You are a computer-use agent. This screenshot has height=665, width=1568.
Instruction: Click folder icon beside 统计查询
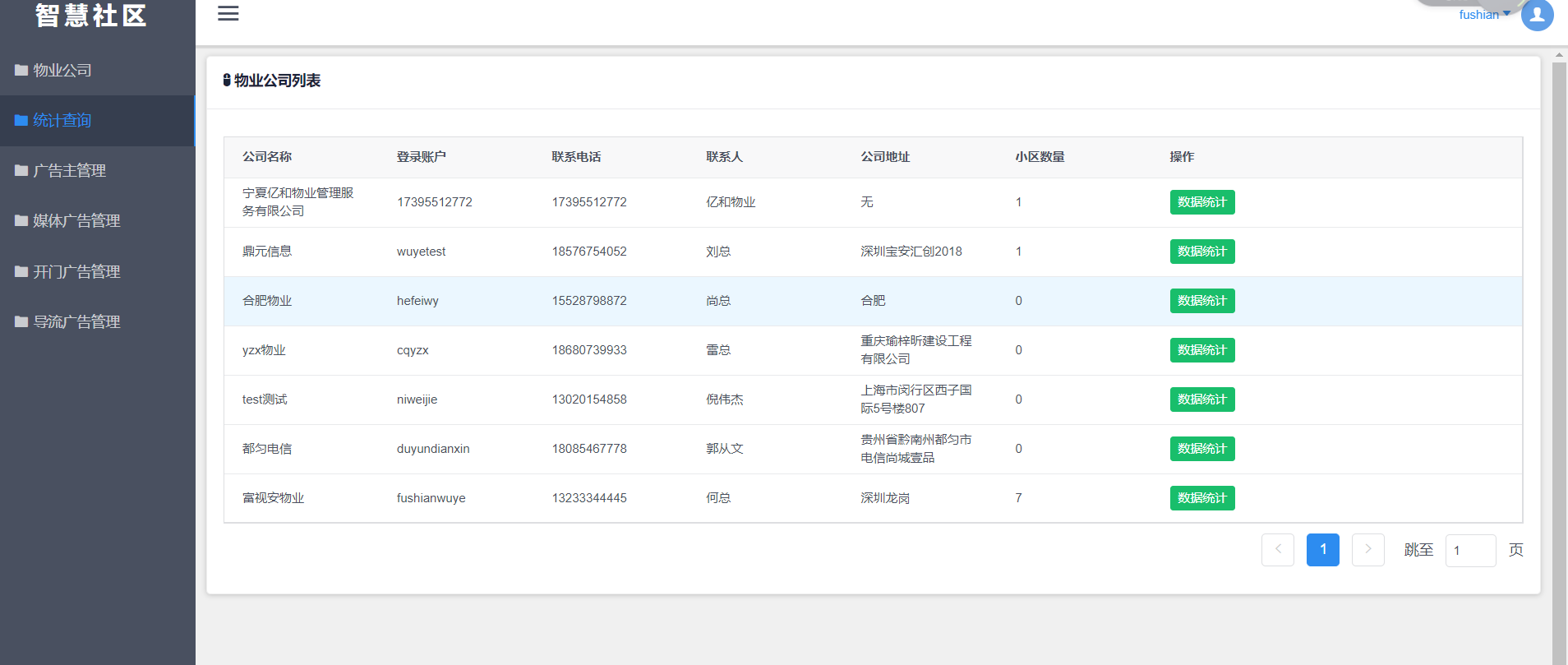pyautogui.click(x=21, y=120)
